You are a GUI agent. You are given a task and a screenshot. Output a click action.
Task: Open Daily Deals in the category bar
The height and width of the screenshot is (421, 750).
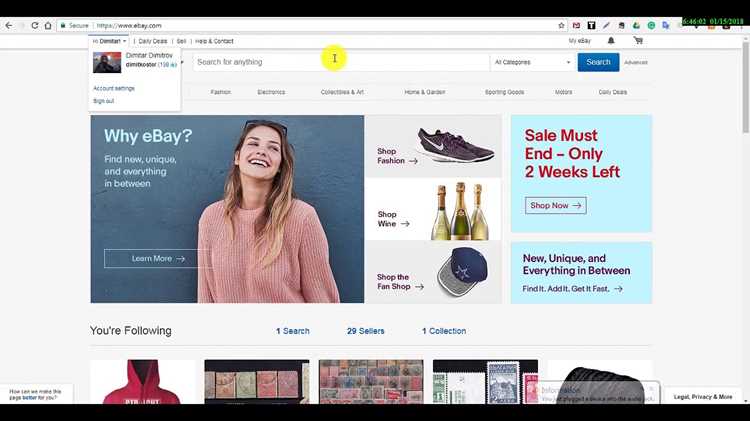[613, 92]
